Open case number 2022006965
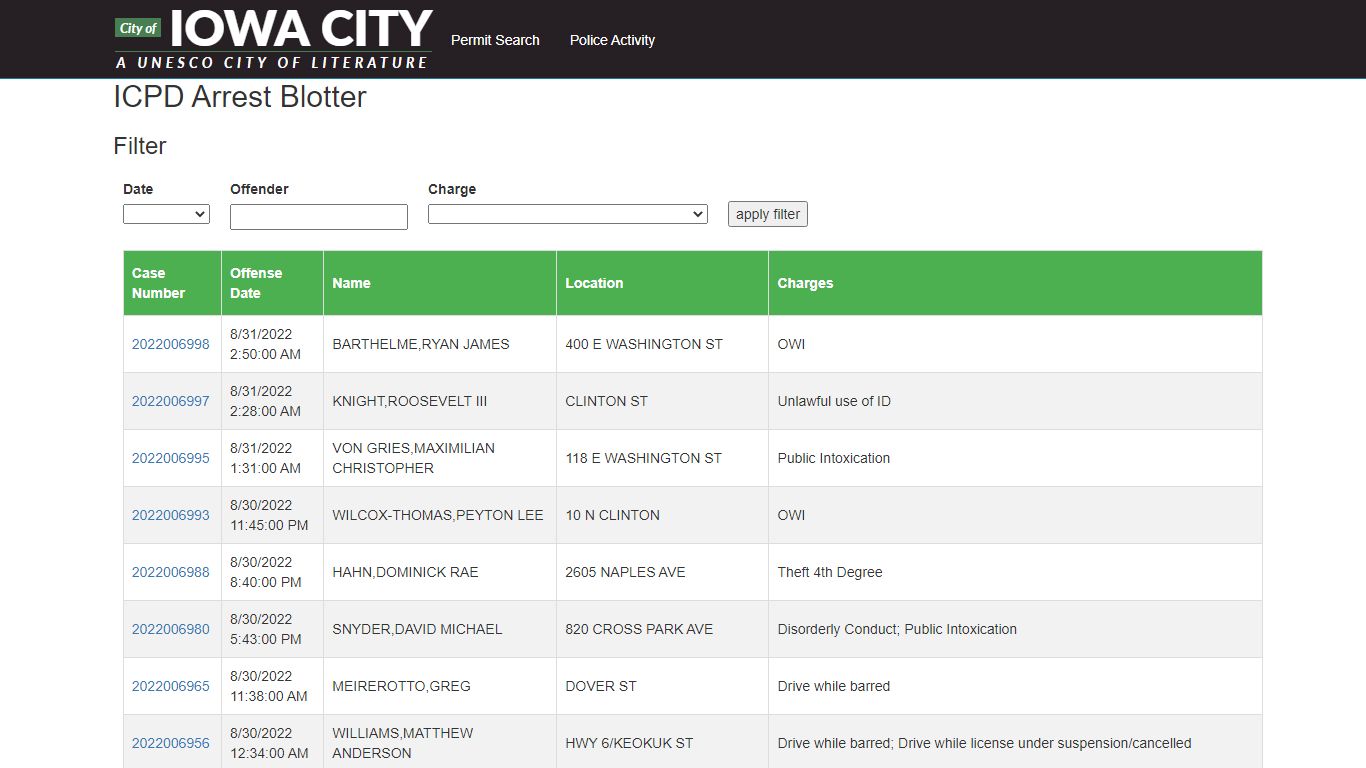 tap(171, 686)
